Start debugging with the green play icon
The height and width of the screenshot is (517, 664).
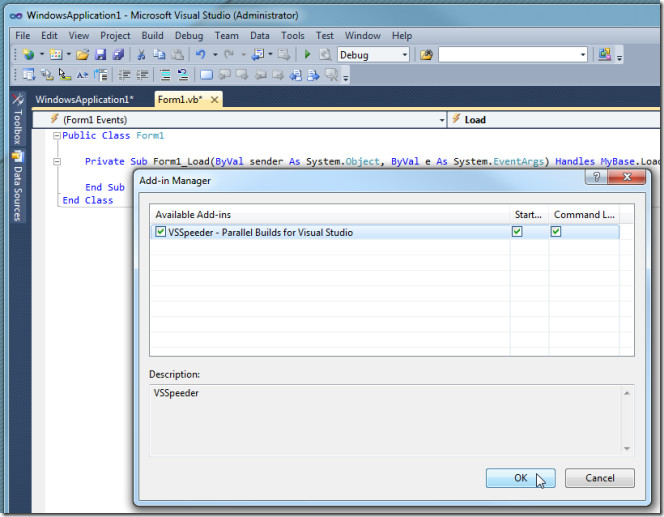click(308, 54)
